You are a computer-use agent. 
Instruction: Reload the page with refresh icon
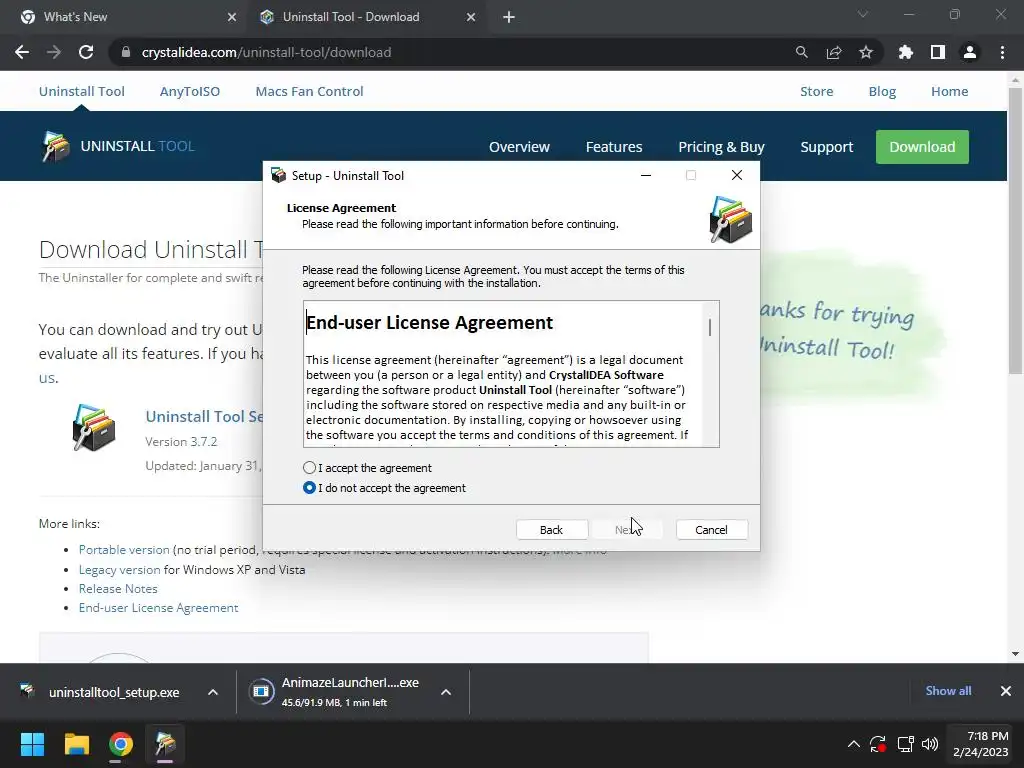pyautogui.click(x=86, y=52)
